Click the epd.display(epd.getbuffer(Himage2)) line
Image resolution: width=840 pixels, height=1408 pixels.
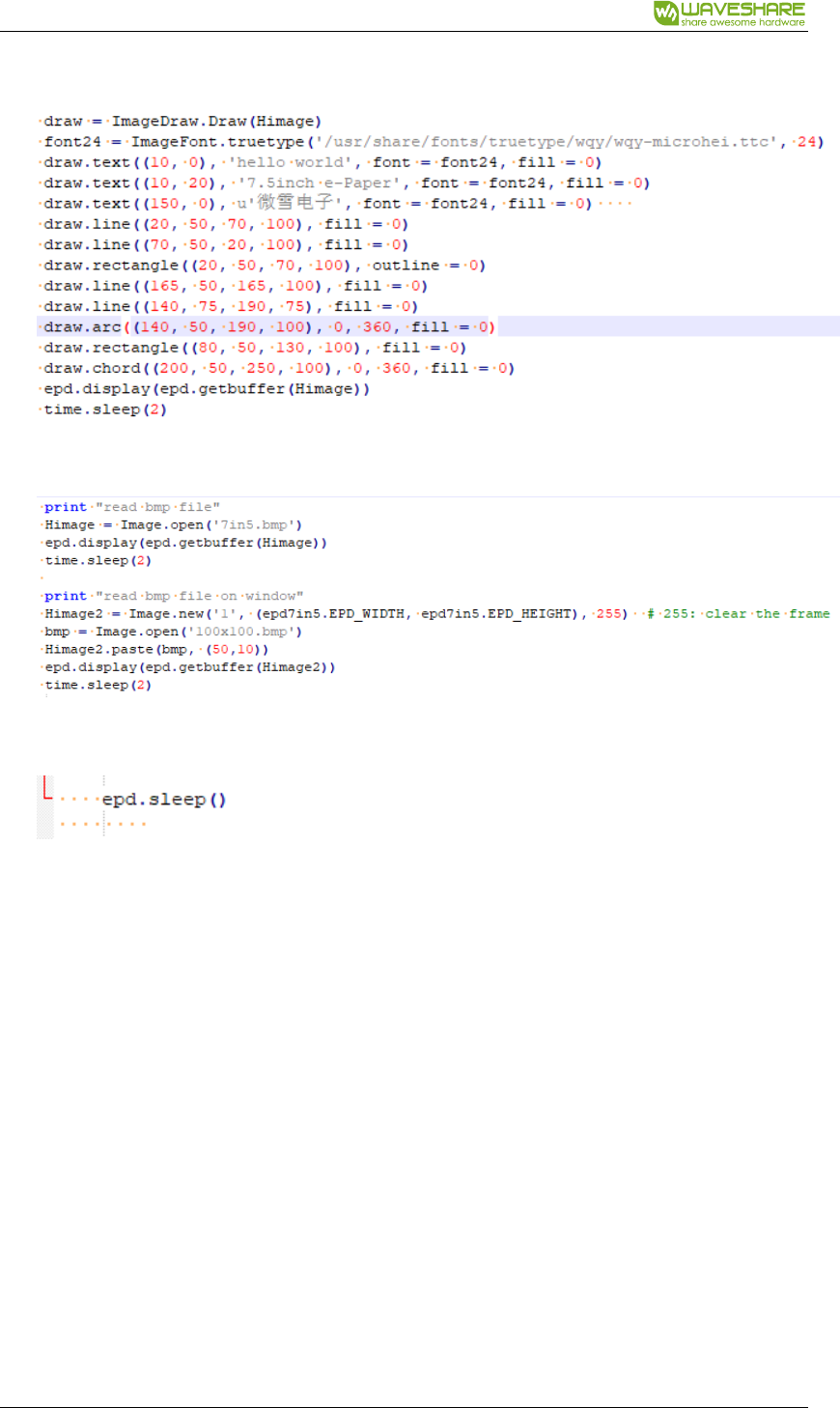(189, 667)
